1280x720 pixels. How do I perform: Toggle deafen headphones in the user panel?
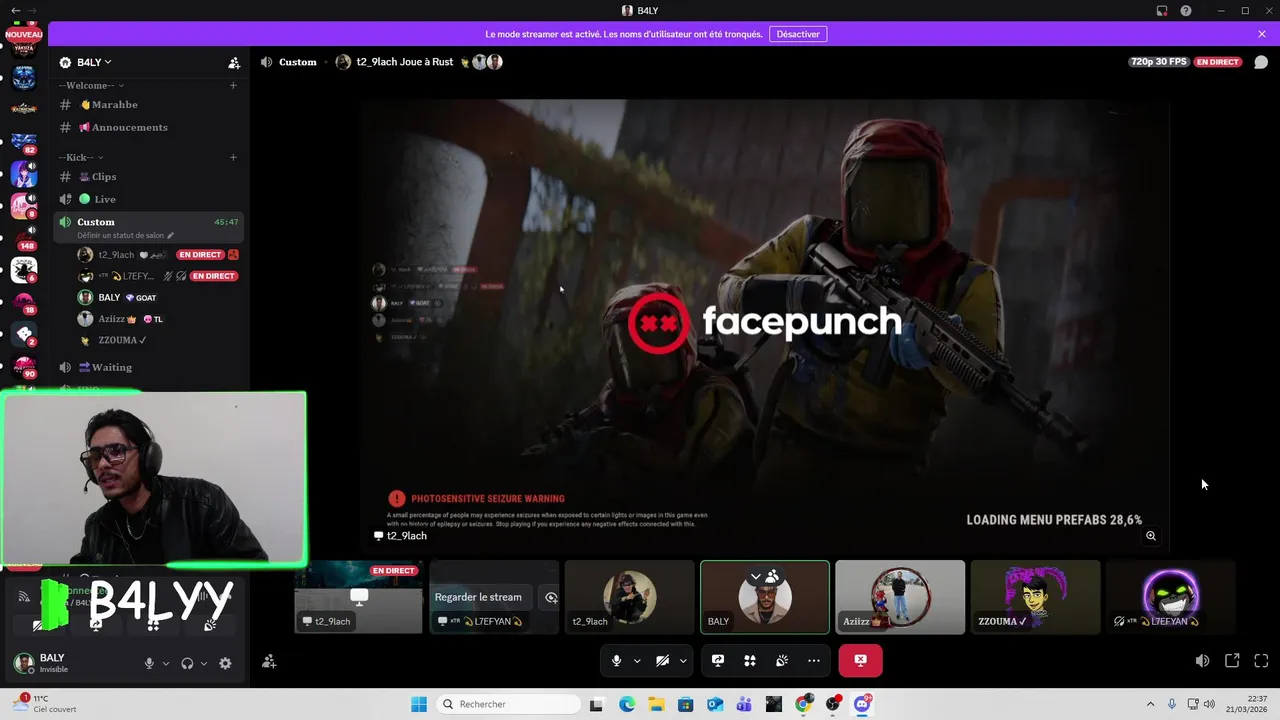[x=187, y=663]
